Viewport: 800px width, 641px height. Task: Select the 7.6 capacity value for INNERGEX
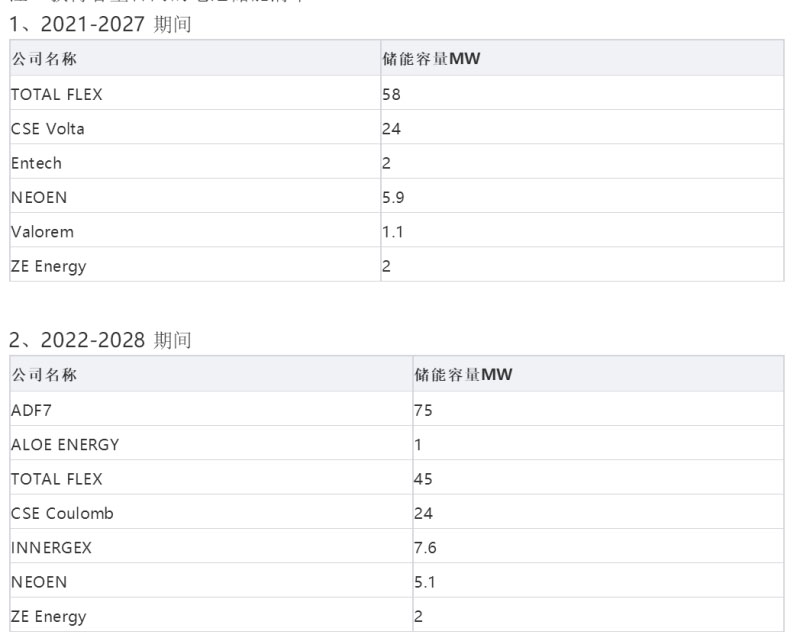tap(425, 548)
